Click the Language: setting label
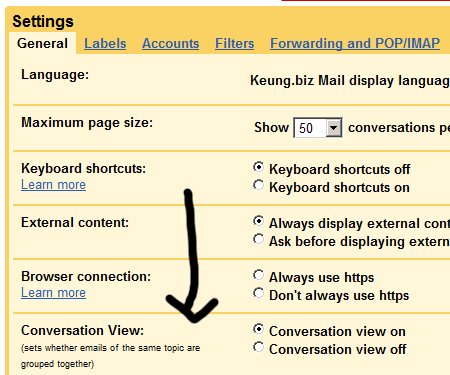Screen dimensions: 450x375 click(55, 74)
